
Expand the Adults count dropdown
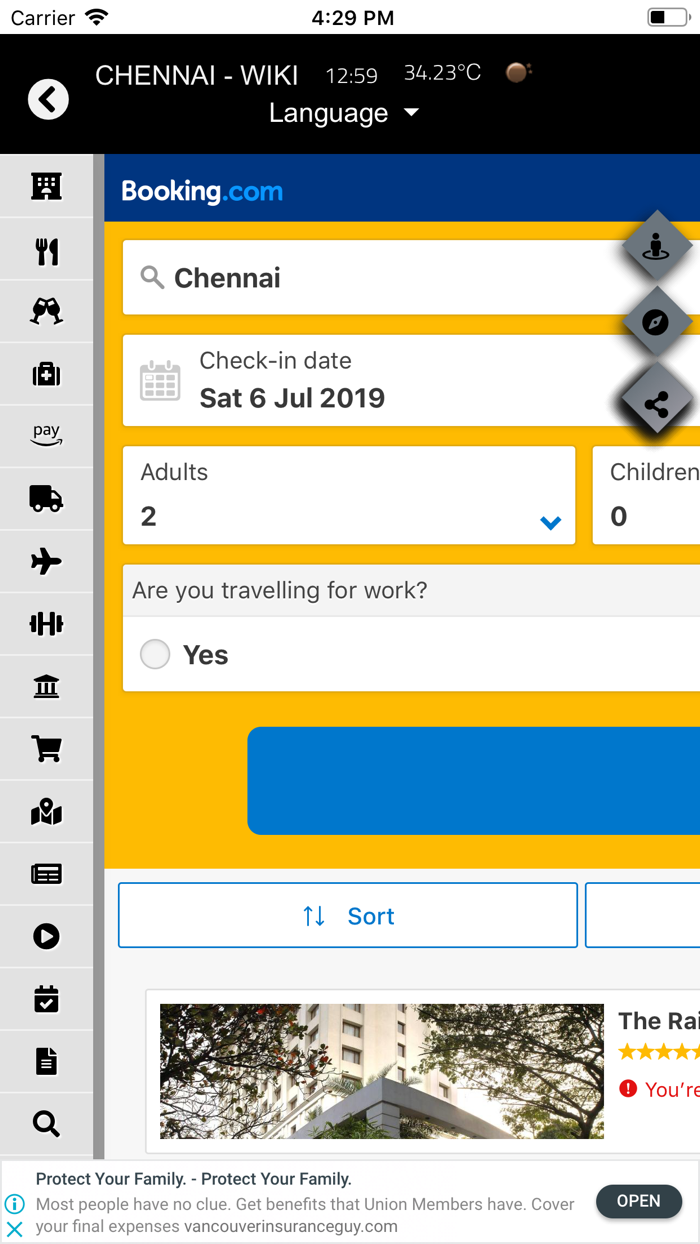tap(550, 522)
